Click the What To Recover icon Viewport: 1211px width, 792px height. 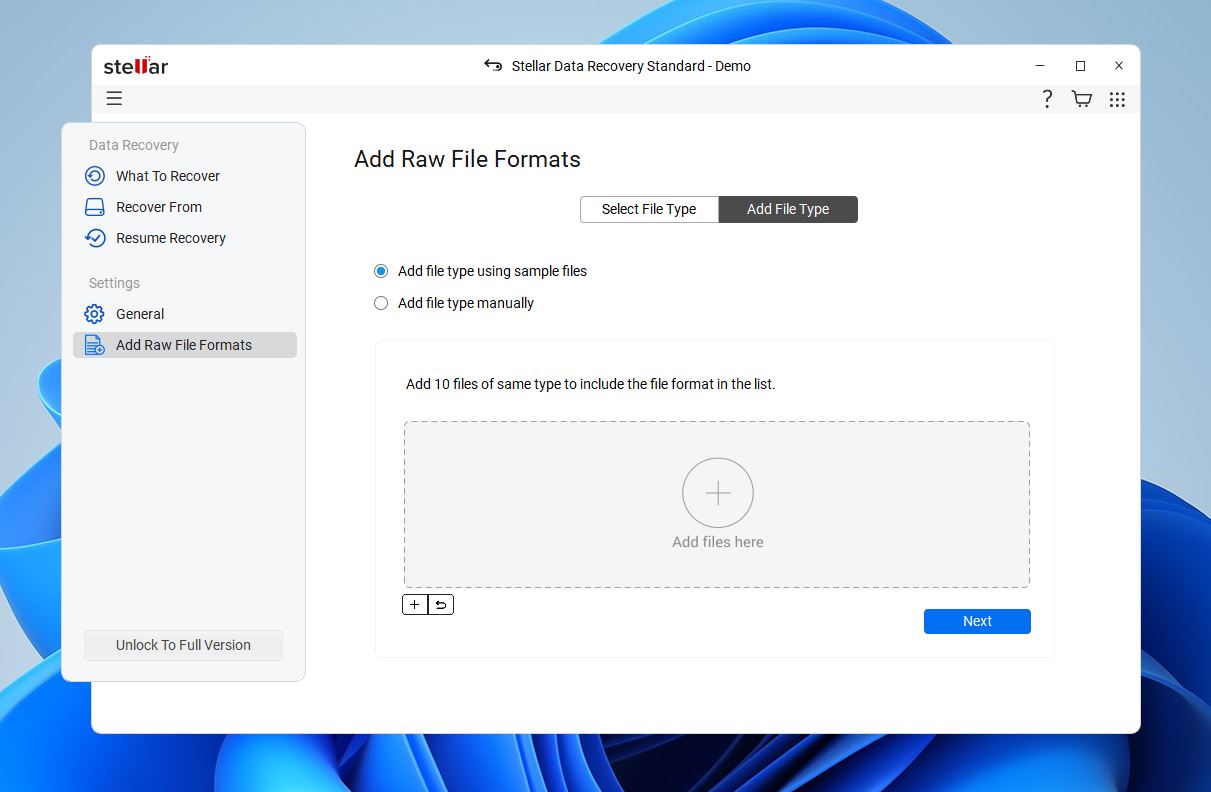coord(95,176)
